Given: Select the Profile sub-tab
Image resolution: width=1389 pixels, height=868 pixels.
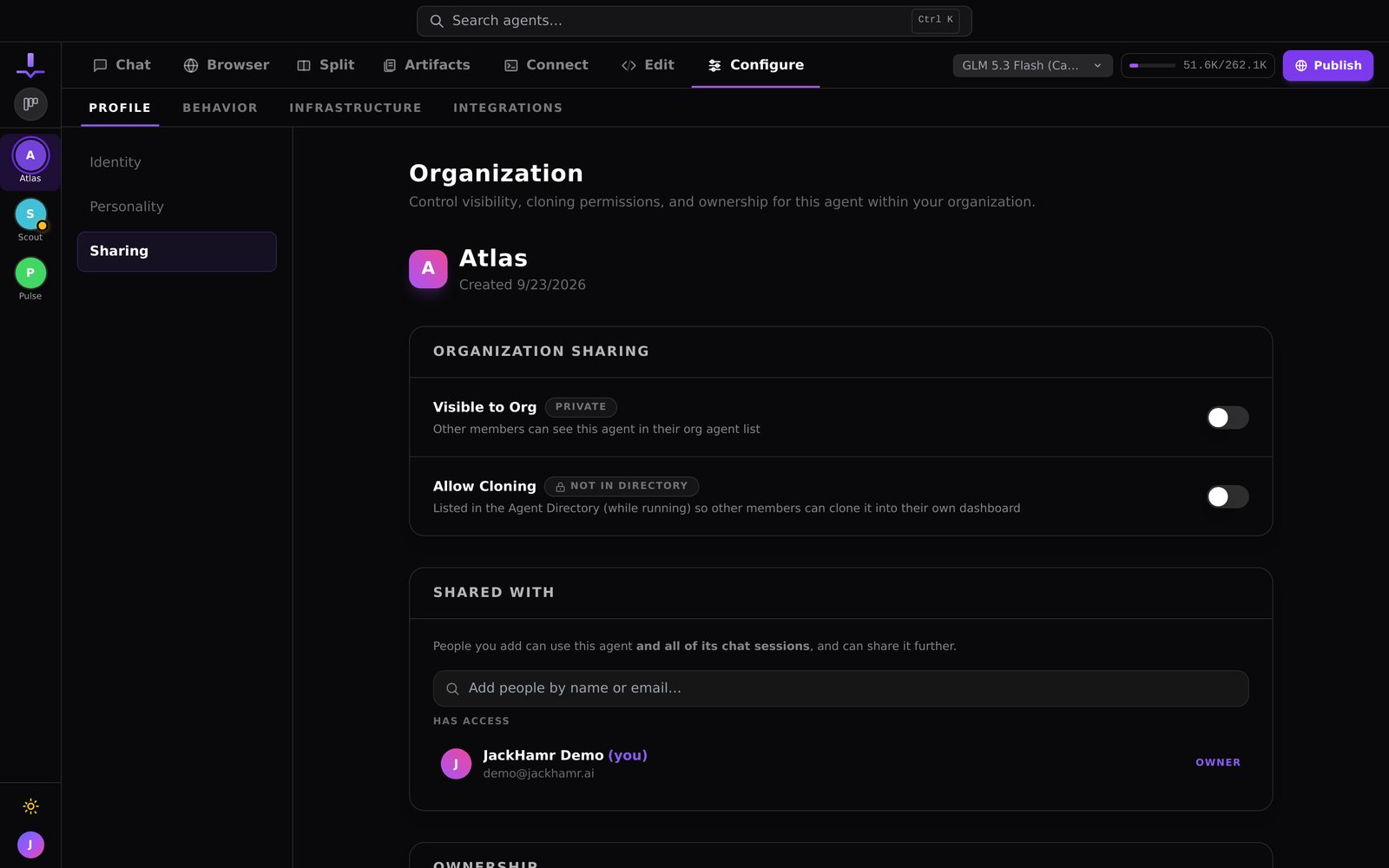Looking at the screenshot, I should pos(120,108).
